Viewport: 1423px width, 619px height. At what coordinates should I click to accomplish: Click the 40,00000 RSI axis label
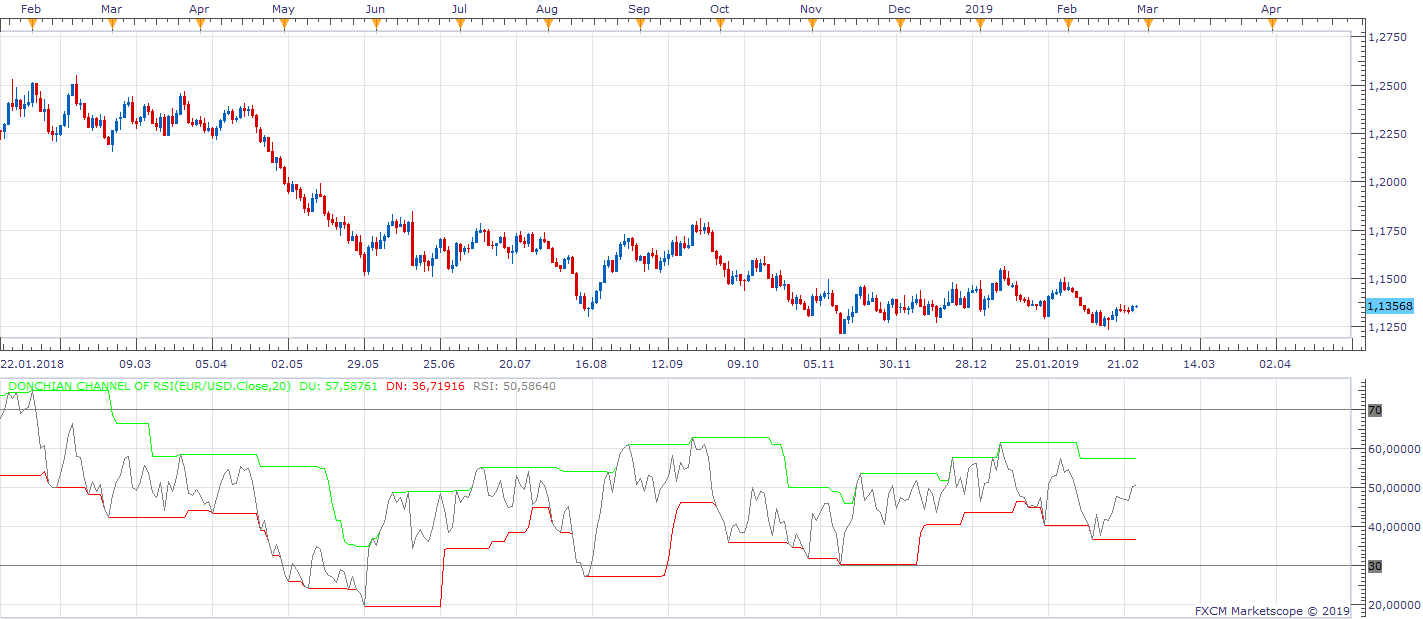pos(1394,527)
